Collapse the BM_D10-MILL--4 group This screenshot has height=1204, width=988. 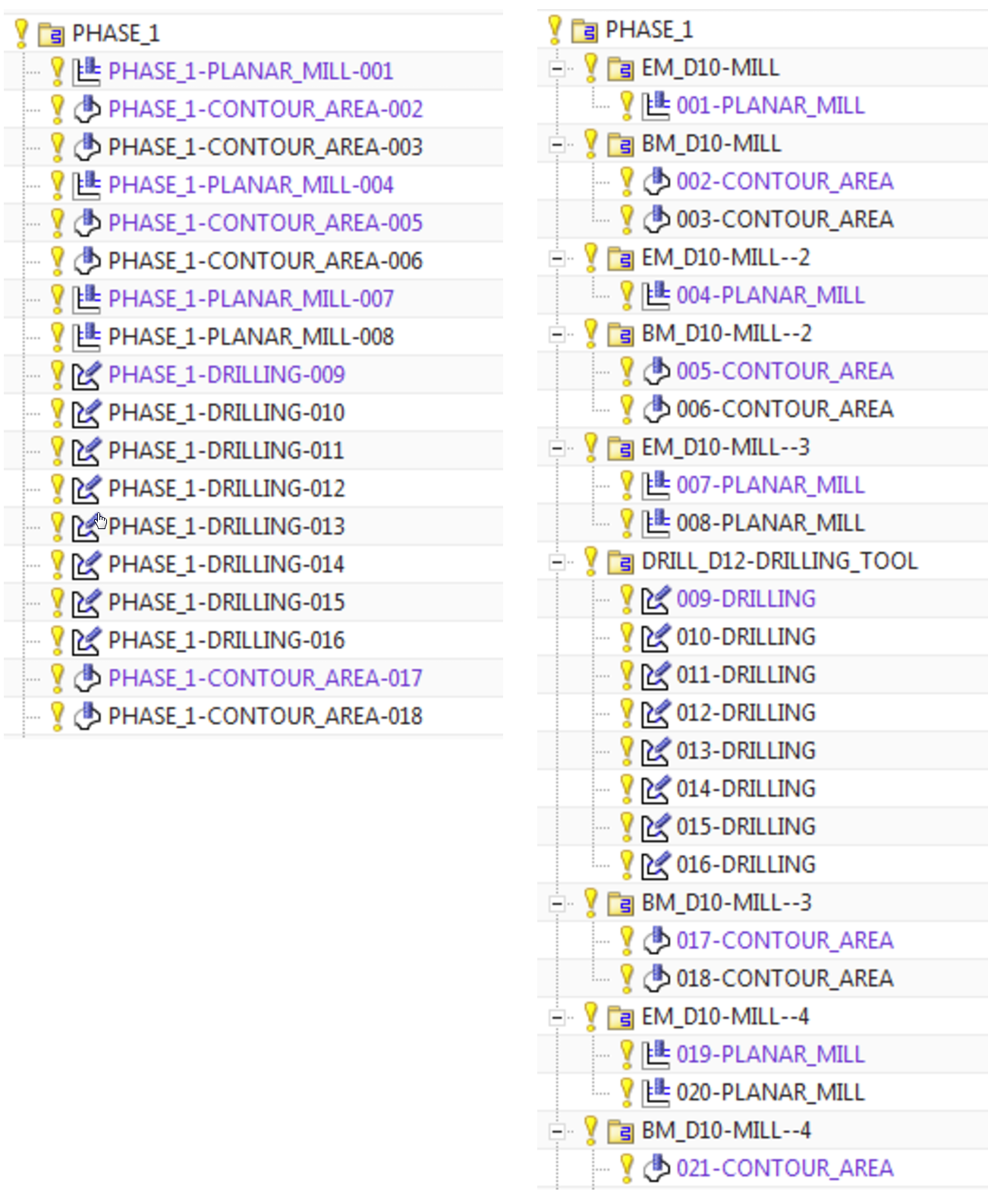557,1132
